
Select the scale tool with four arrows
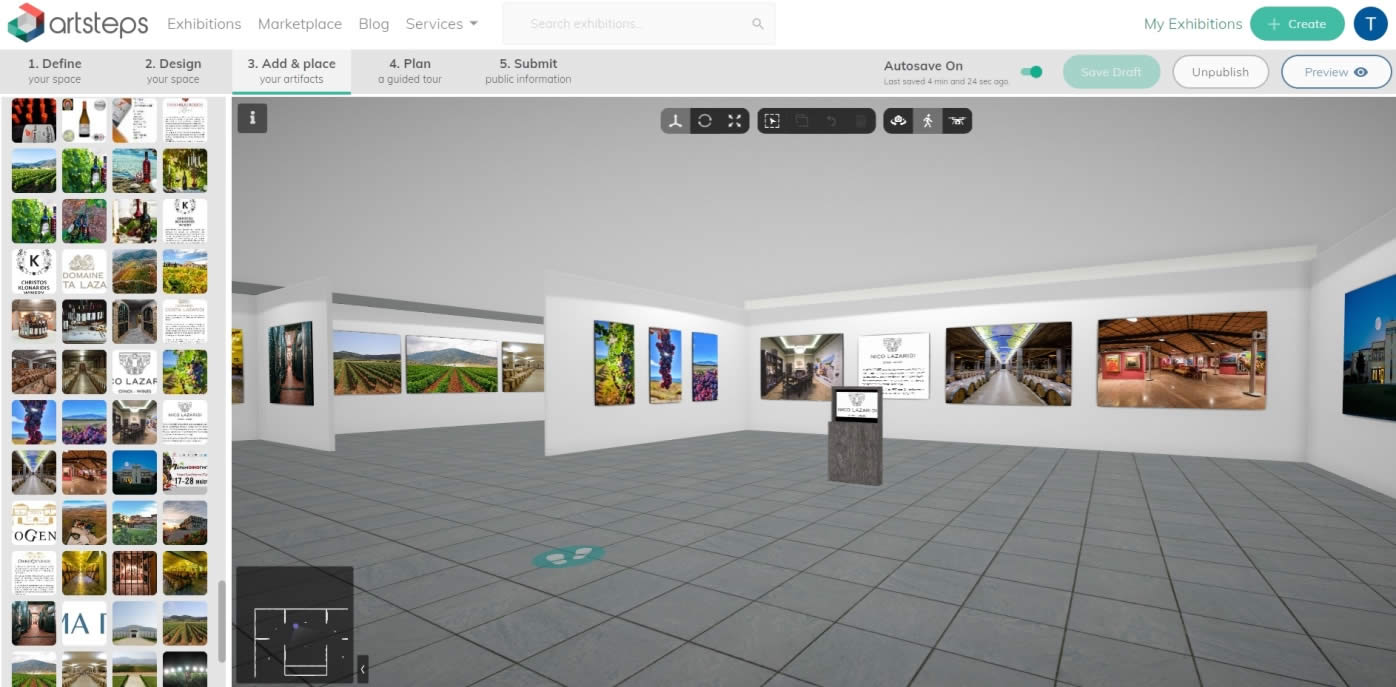coord(735,121)
